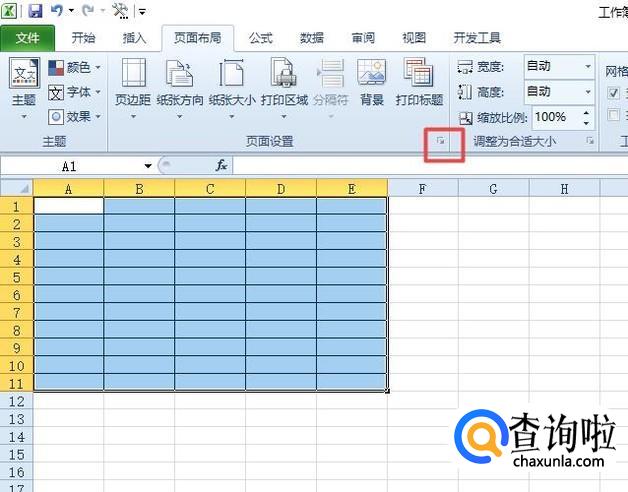Click cell B13
The image size is (628, 492).
pos(139,418)
